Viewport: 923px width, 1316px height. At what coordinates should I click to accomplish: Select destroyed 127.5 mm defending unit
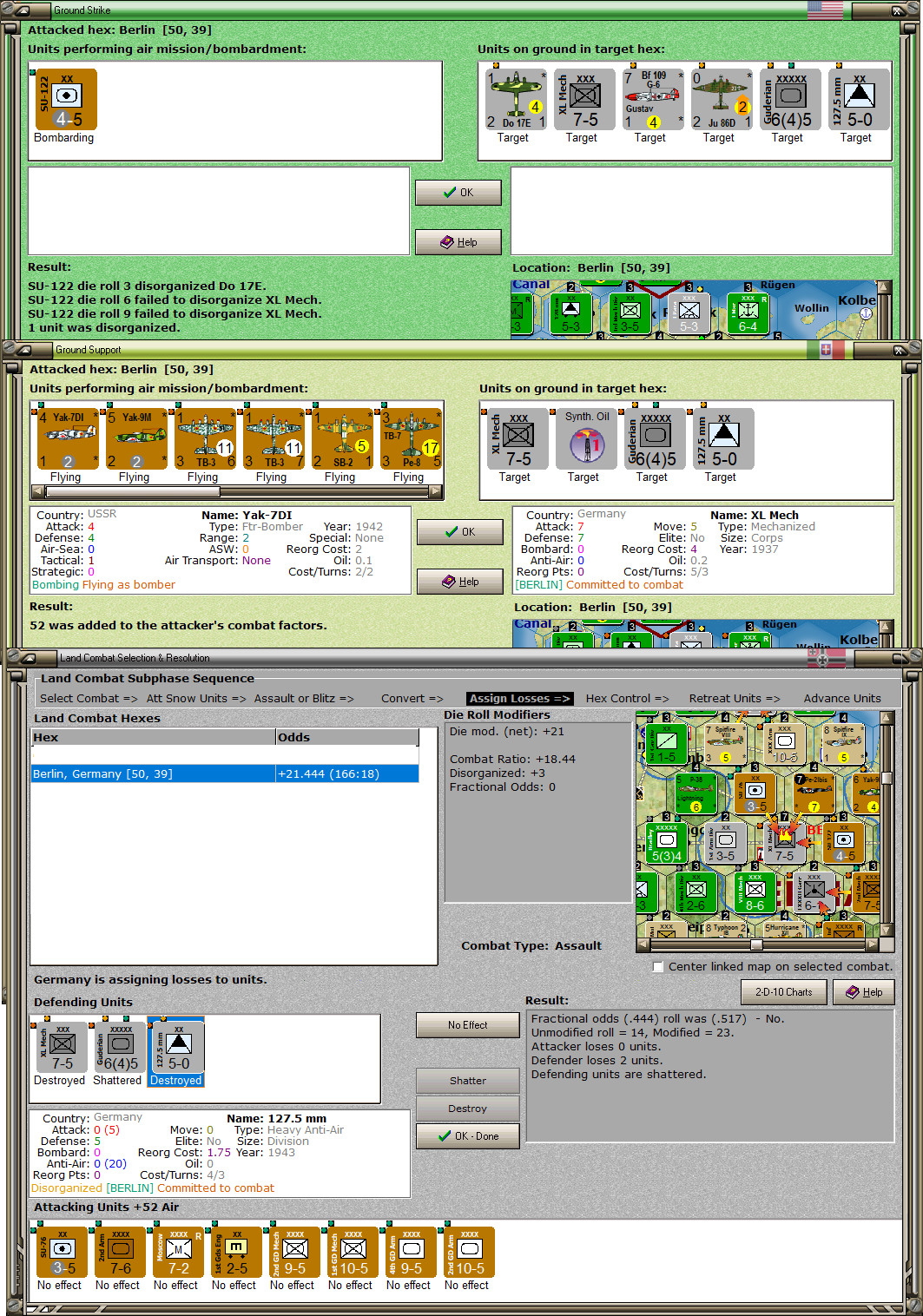coord(177,1048)
